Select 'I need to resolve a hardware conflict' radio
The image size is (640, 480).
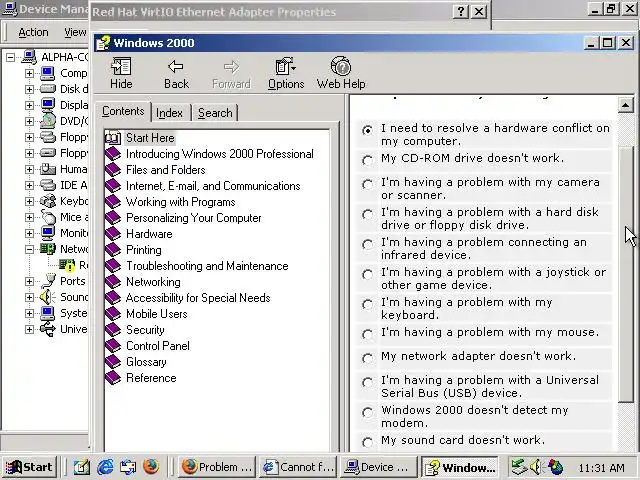point(367,130)
